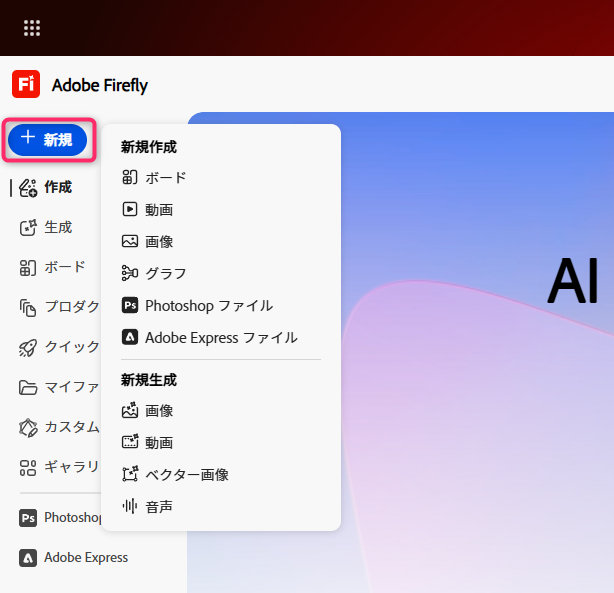
Task: Click the Adobe Firefly logo icon
Action: tap(26, 84)
